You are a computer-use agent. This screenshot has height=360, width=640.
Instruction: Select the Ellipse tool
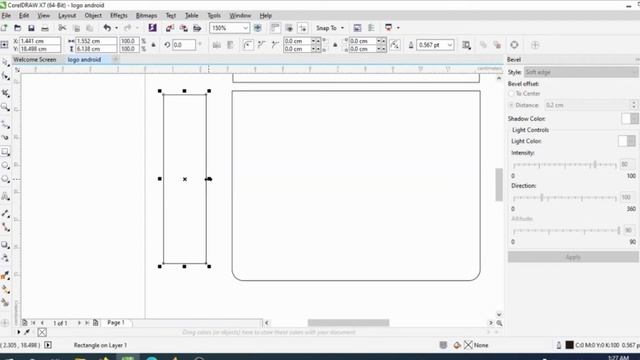coord(5,165)
